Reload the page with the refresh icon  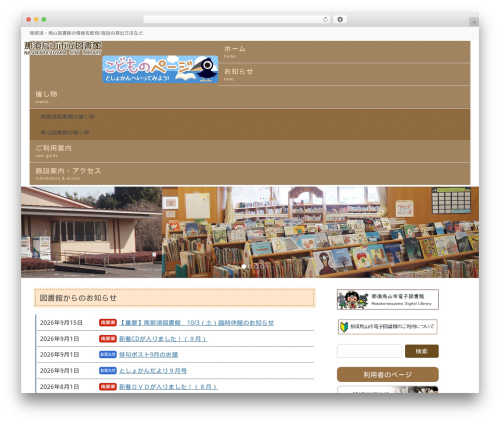(x=325, y=19)
